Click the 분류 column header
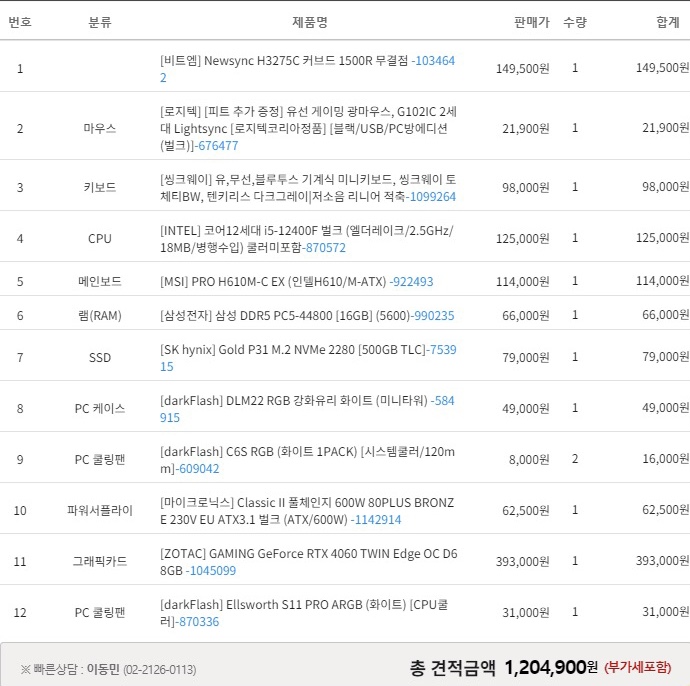This screenshot has height=686, width=690. coord(100,22)
